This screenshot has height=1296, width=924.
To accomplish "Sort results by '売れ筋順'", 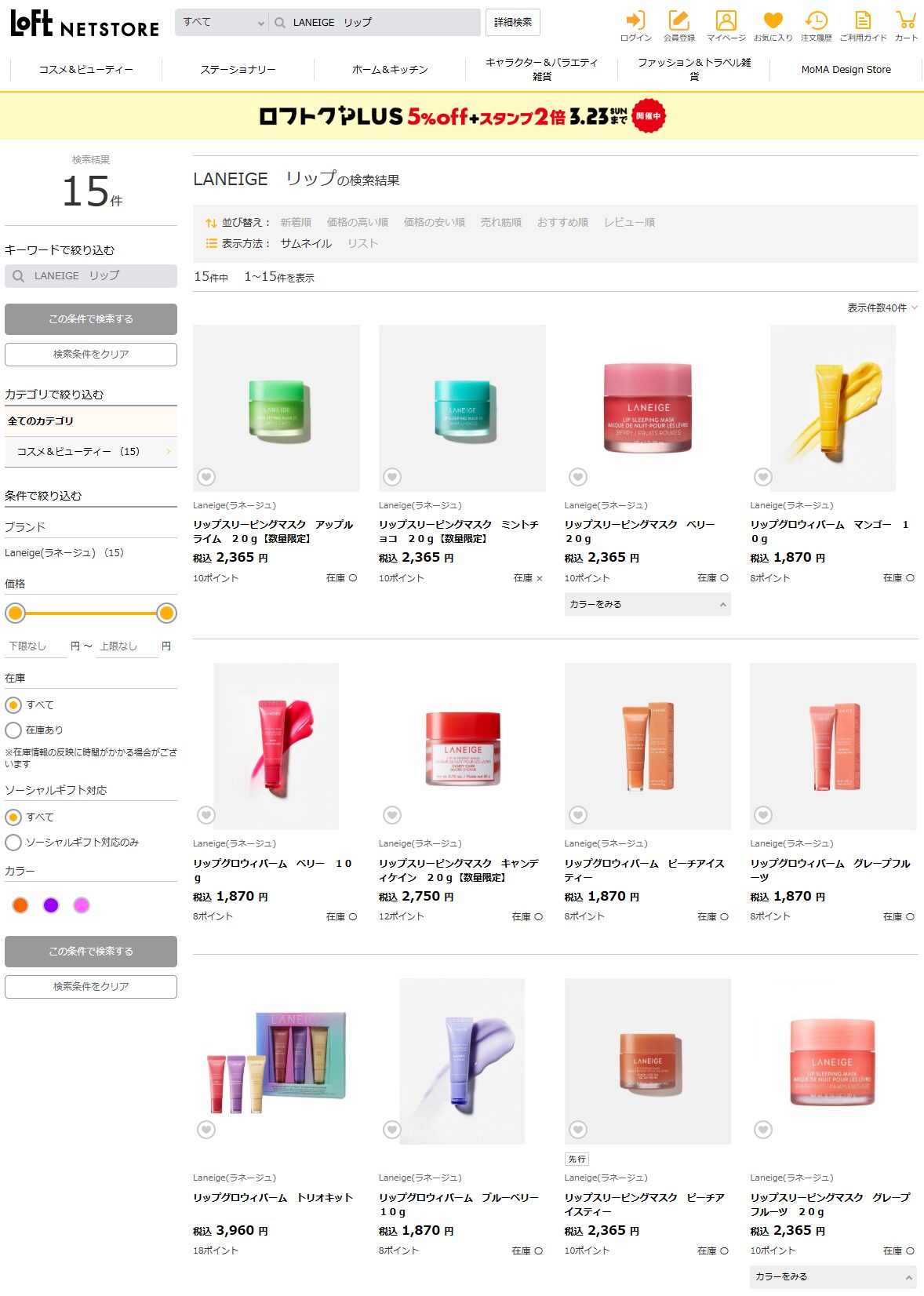I will point(501,223).
